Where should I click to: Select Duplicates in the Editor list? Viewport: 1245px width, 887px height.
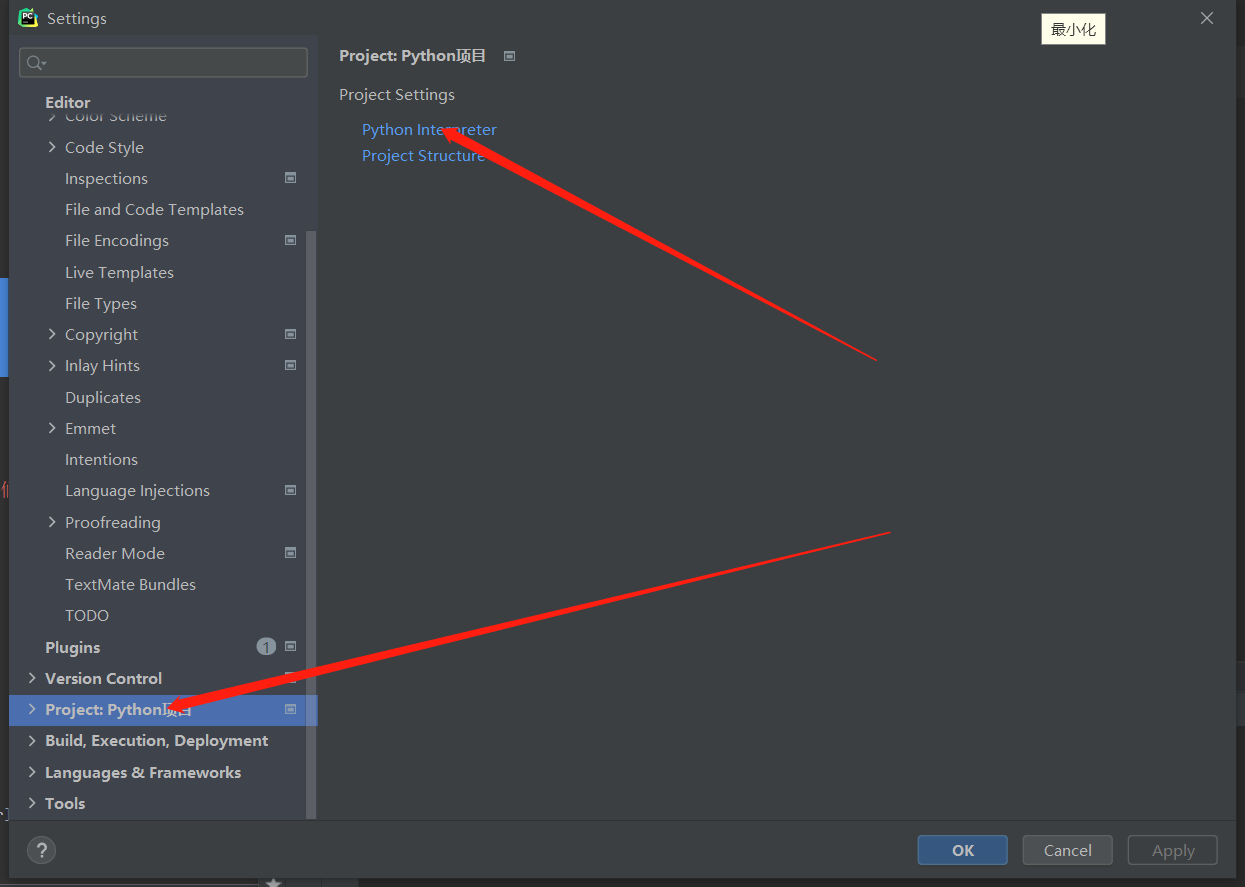103,397
